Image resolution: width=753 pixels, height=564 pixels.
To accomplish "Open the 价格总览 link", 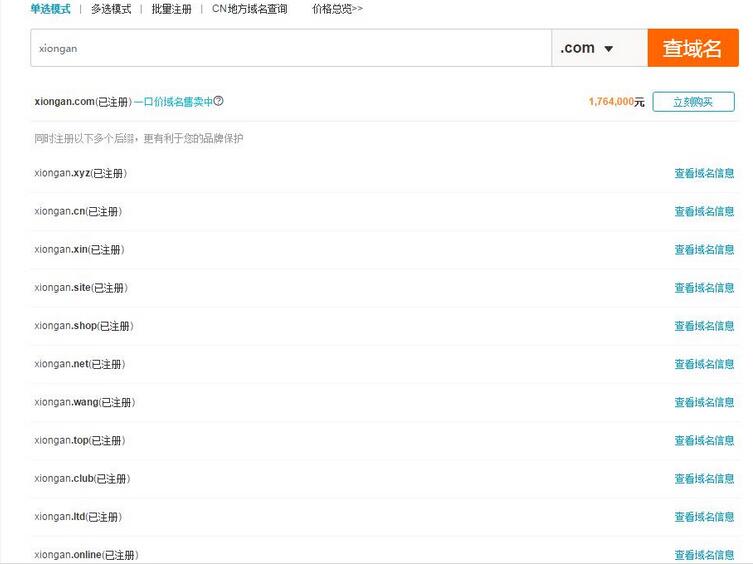I will (337, 9).
